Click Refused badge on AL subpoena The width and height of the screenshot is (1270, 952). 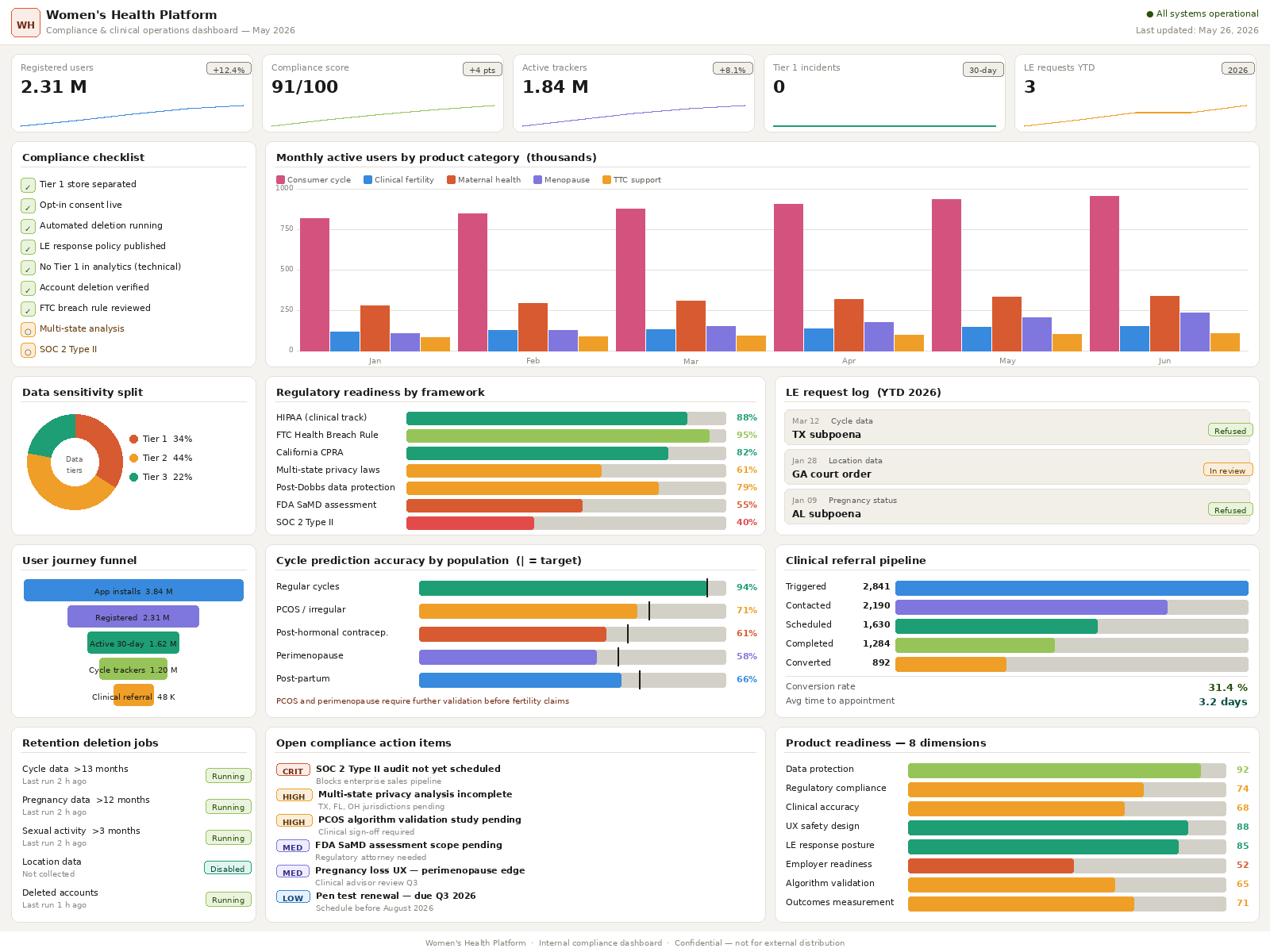(x=1230, y=509)
